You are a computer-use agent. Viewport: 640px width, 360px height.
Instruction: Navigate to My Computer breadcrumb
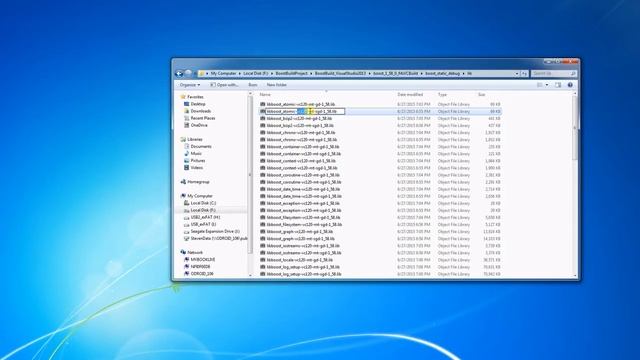[223, 73]
